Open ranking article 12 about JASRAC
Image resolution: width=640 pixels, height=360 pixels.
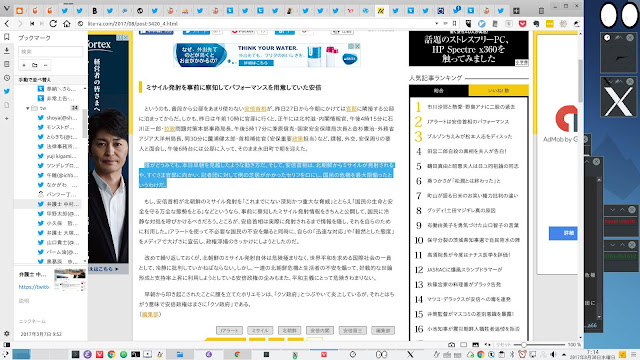(x=464, y=270)
